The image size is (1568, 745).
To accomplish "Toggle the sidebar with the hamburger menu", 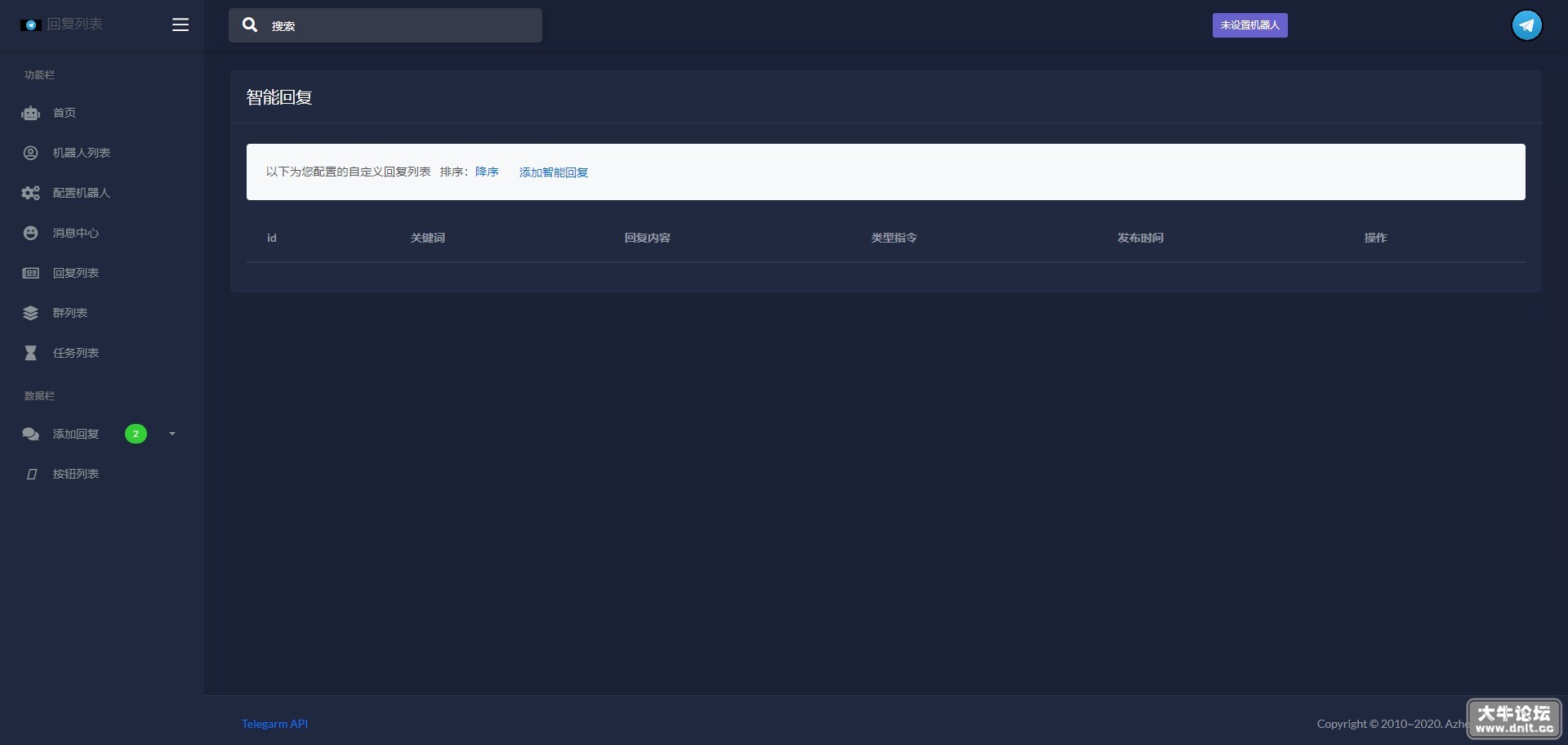I will click(180, 25).
